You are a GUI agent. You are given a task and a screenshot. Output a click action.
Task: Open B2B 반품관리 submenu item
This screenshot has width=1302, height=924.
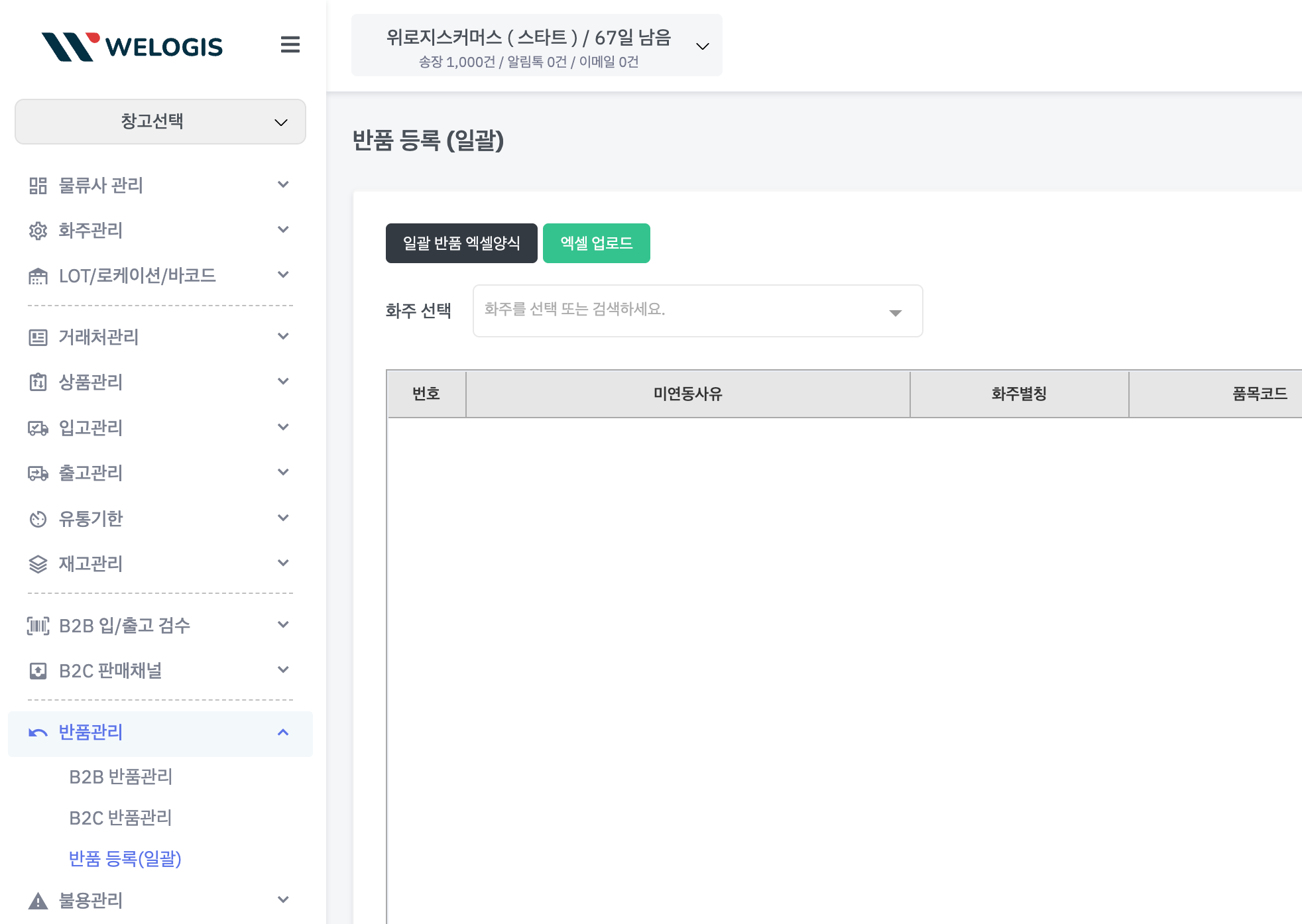pyautogui.click(x=121, y=777)
